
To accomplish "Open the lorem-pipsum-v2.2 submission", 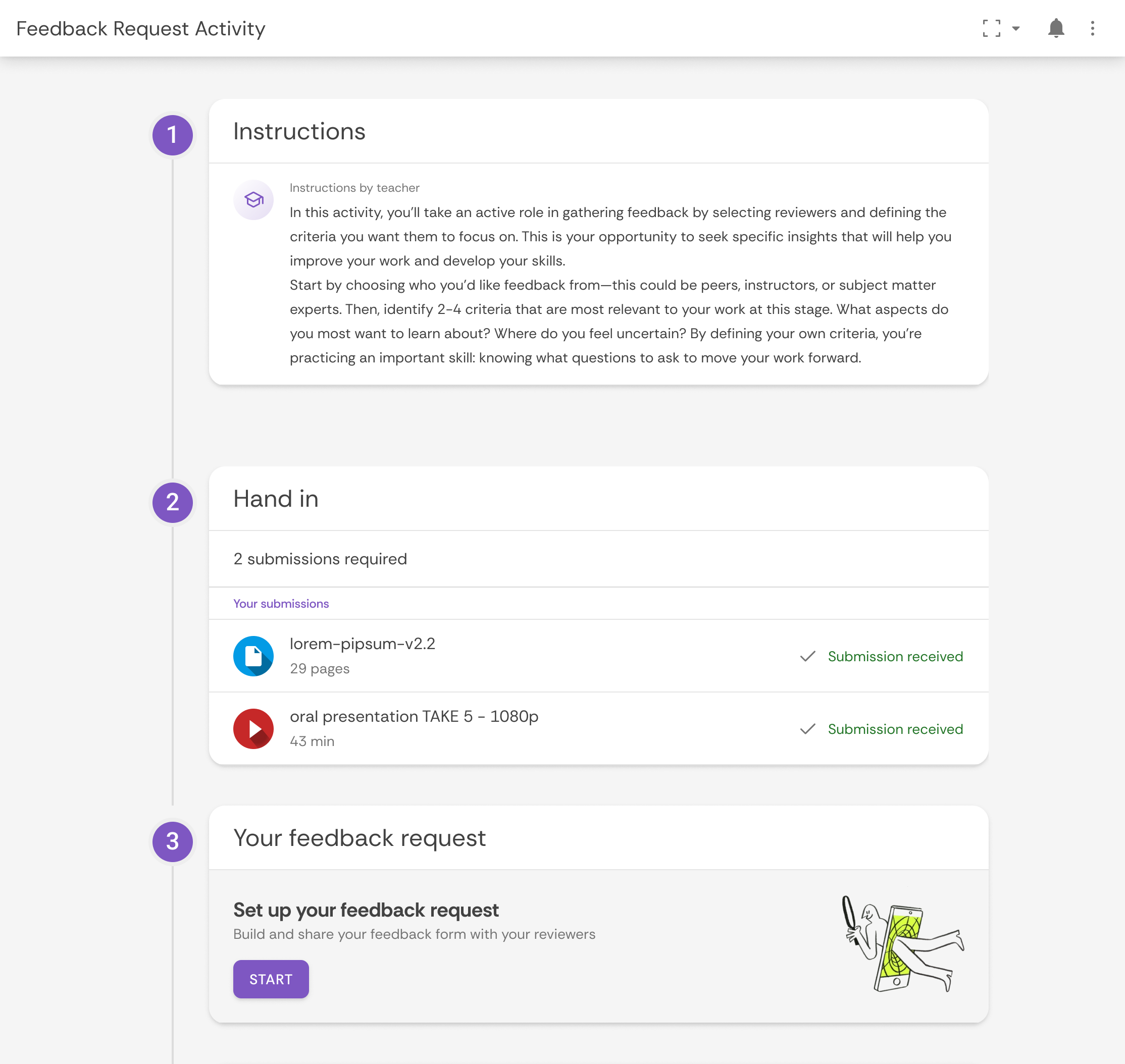I will 363,644.
